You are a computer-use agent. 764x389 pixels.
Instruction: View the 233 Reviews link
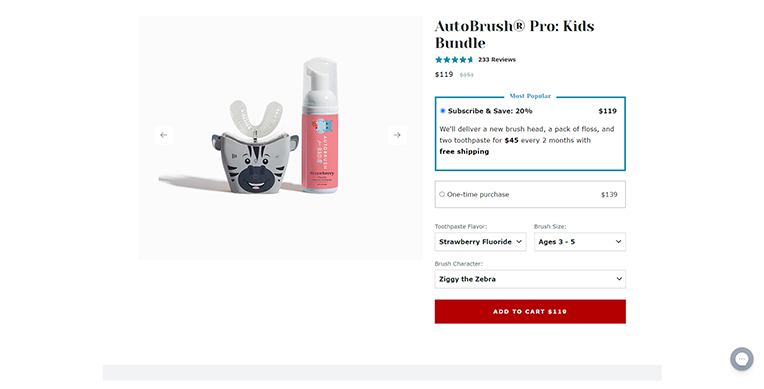coord(497,60)
